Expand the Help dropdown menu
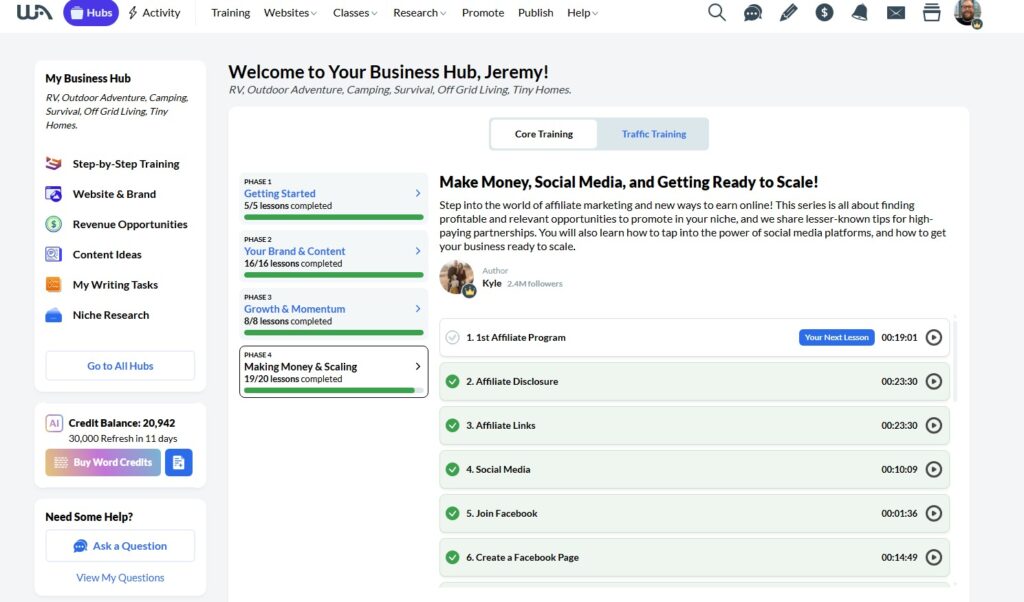 point(583,12)
